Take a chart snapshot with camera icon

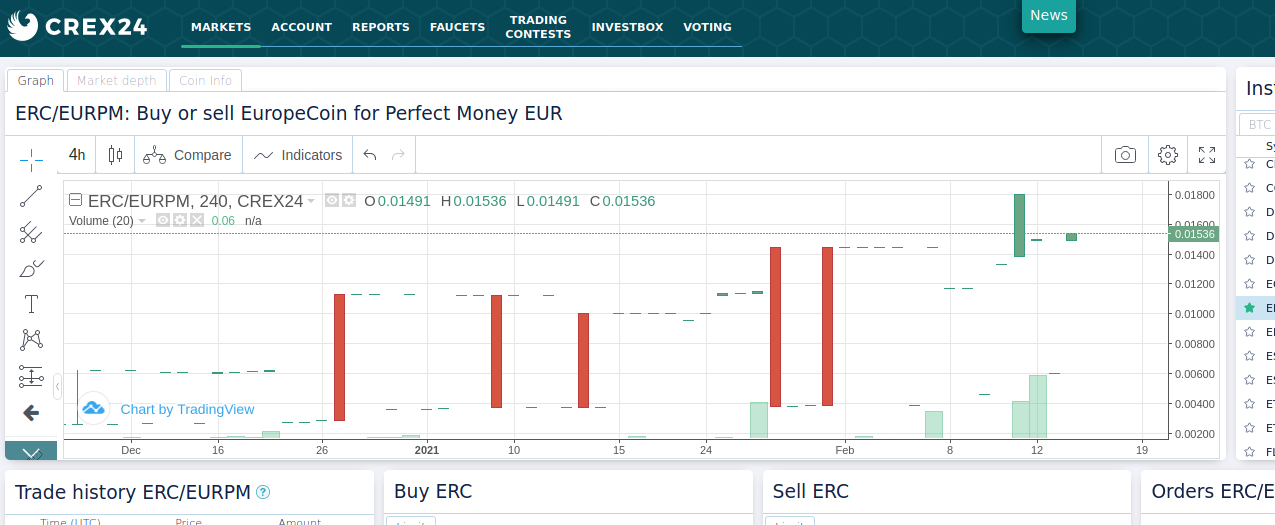pyautogui.click(x=1125, y=155)
